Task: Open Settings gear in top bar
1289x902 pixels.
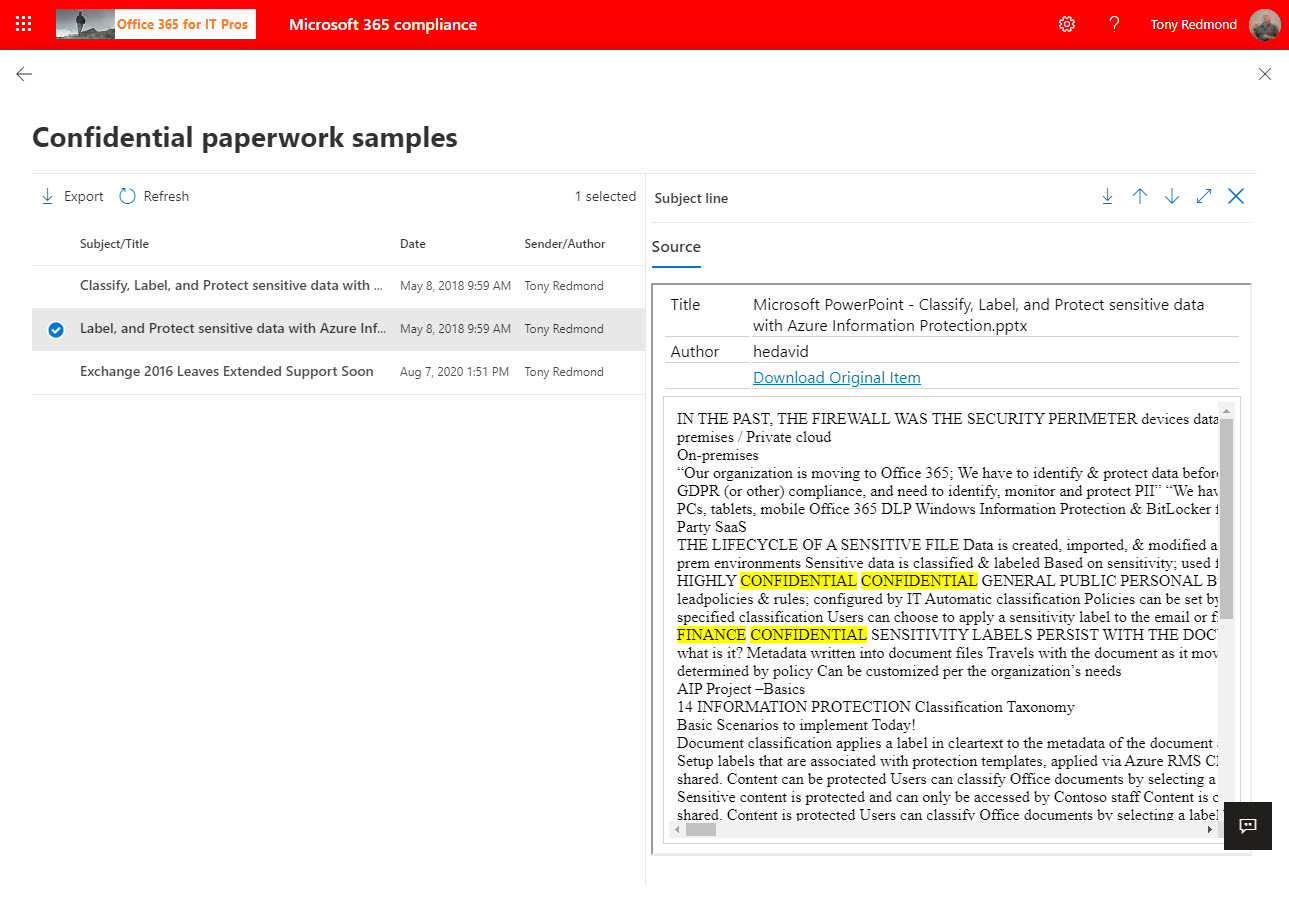Action: click(1067, 24)
